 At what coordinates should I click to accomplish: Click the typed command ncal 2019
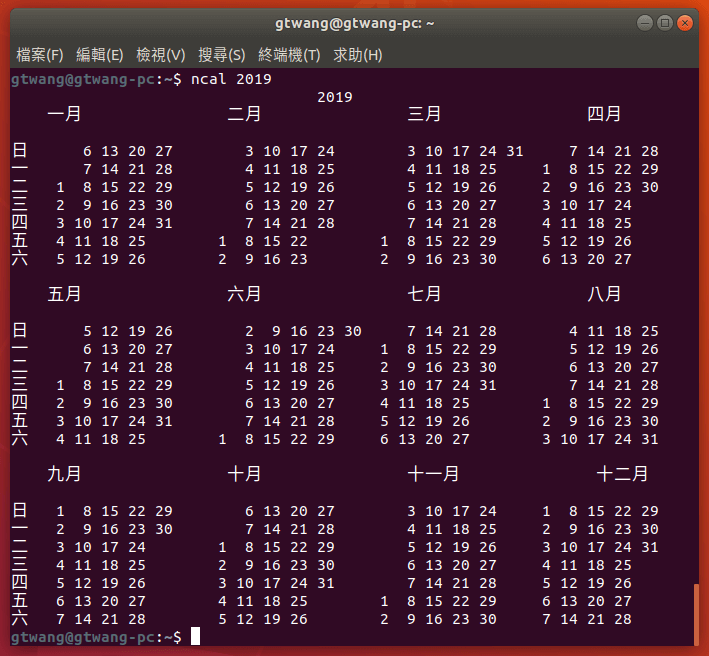point(231,79)
